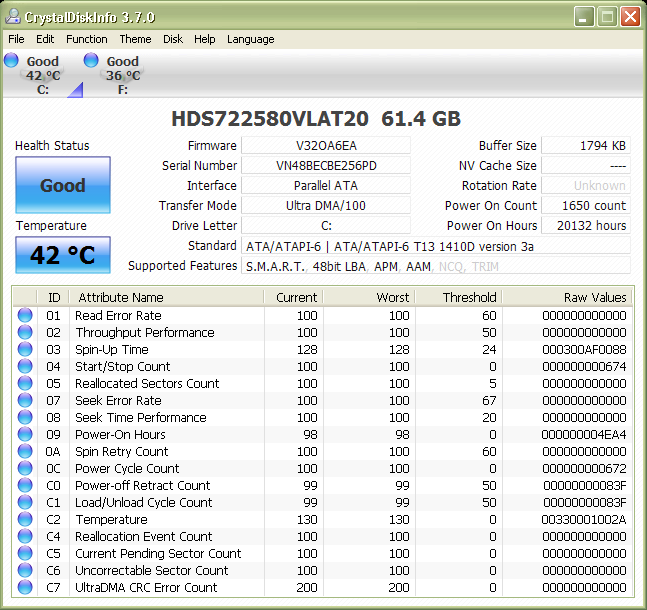
Task: Click the status orb for Start/Stop Count
Action: tap(25, 366)
